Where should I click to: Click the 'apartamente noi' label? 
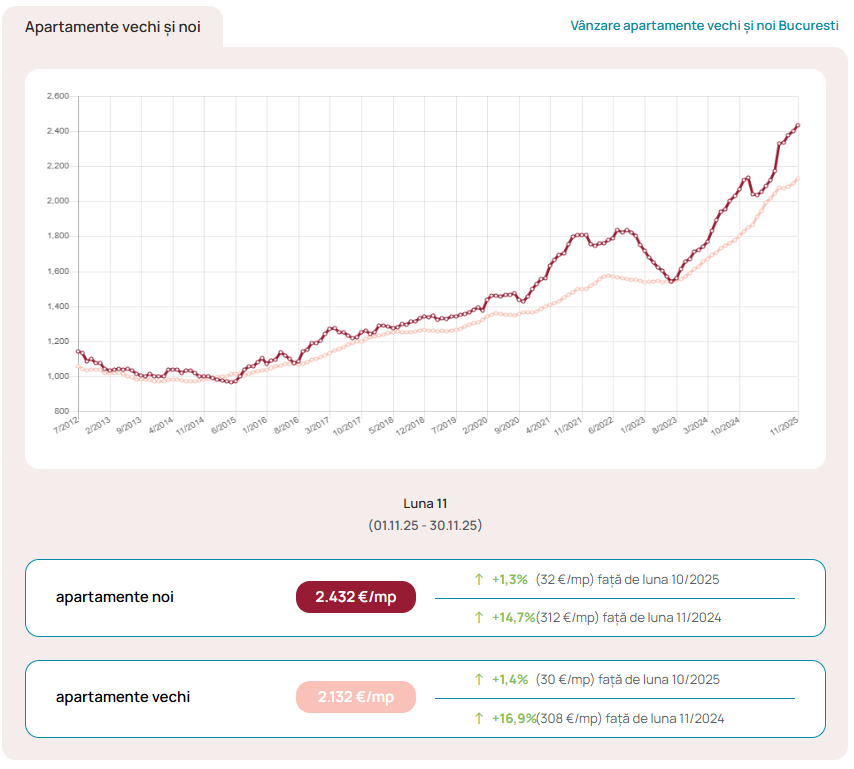coord(114,597)
